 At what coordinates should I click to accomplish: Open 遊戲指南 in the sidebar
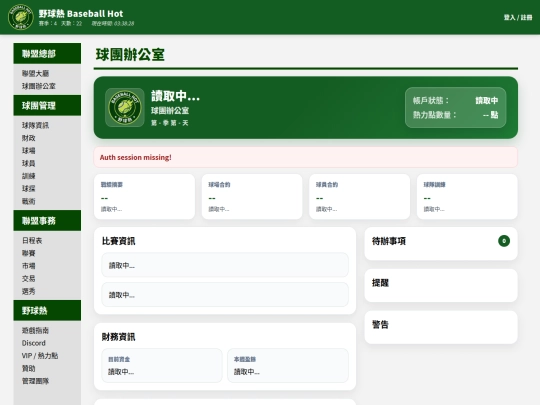(x=35, y=331)
